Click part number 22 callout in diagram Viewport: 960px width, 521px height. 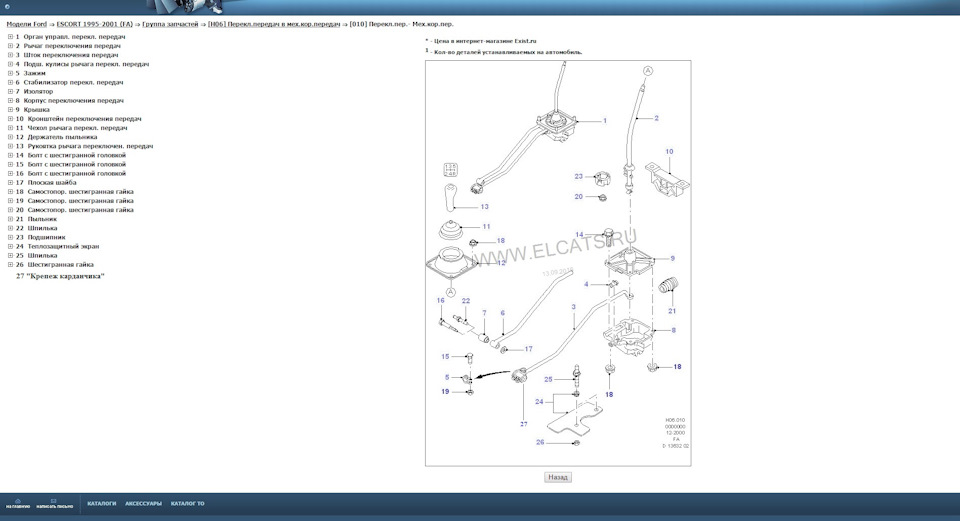click(x=466, y=301)
